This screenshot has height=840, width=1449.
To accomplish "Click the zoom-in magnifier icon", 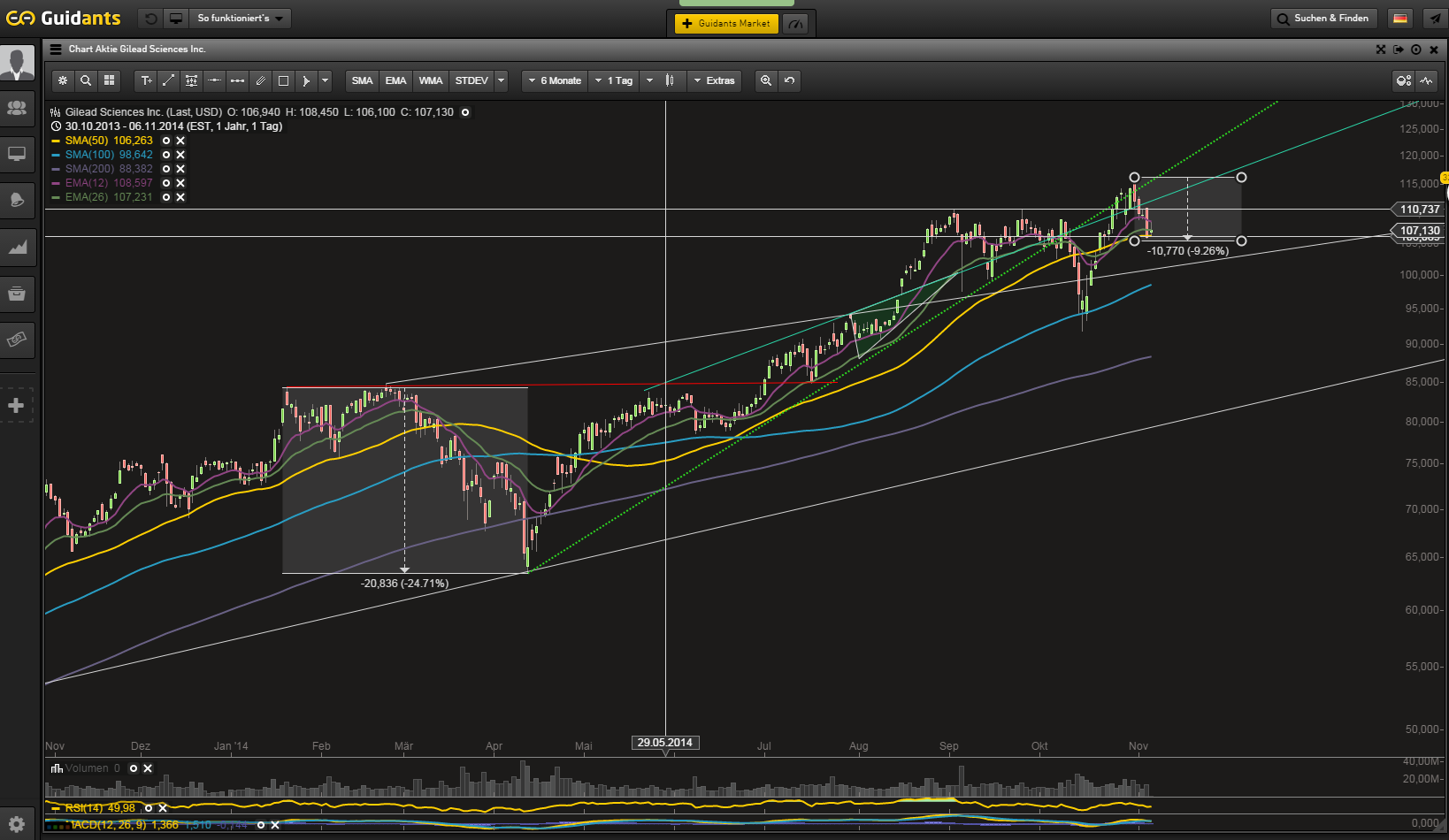I will click(766, 80).
